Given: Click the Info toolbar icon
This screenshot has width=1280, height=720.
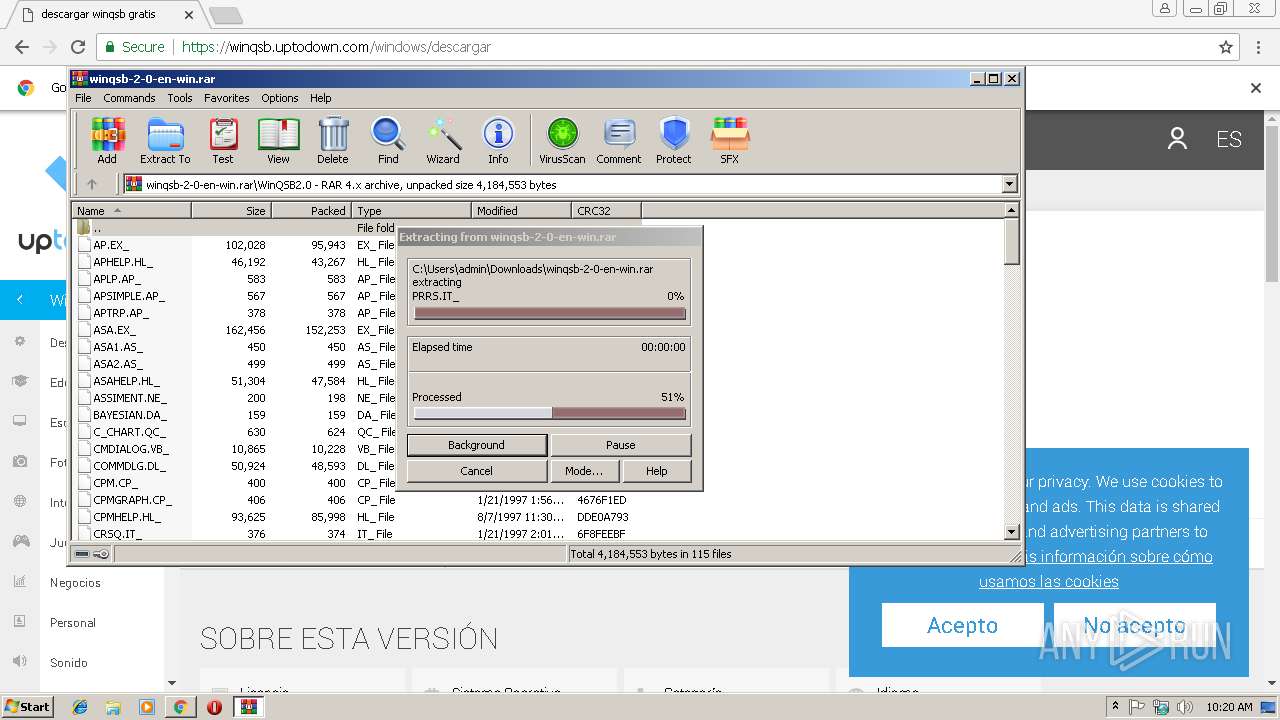Looking at the screenshot, I should tap(498, 140).
